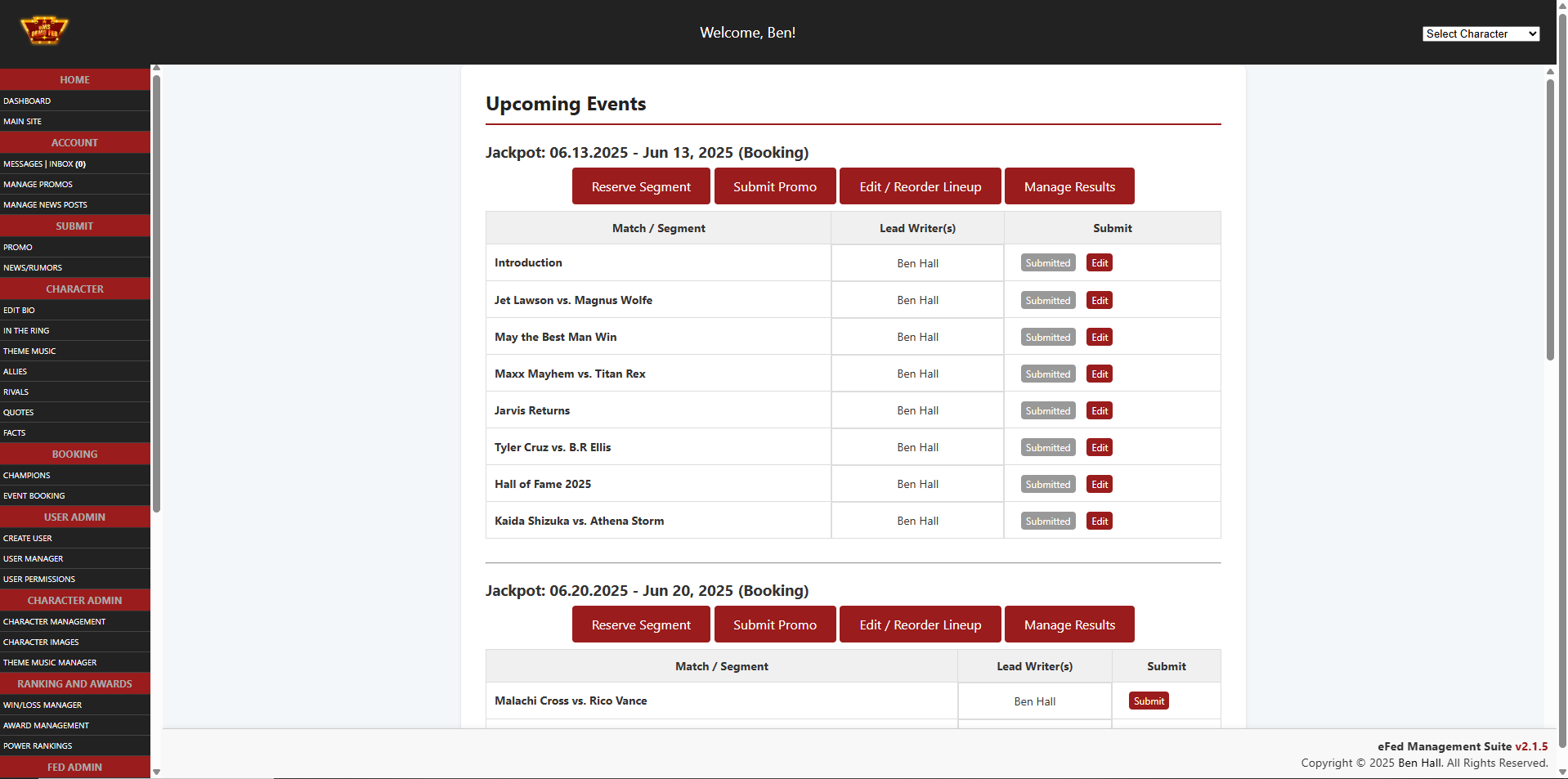Open Edit / Reorder Lineup for Jun 20
Viewport: 1568px width, 779px height.
tap(920, 625)
